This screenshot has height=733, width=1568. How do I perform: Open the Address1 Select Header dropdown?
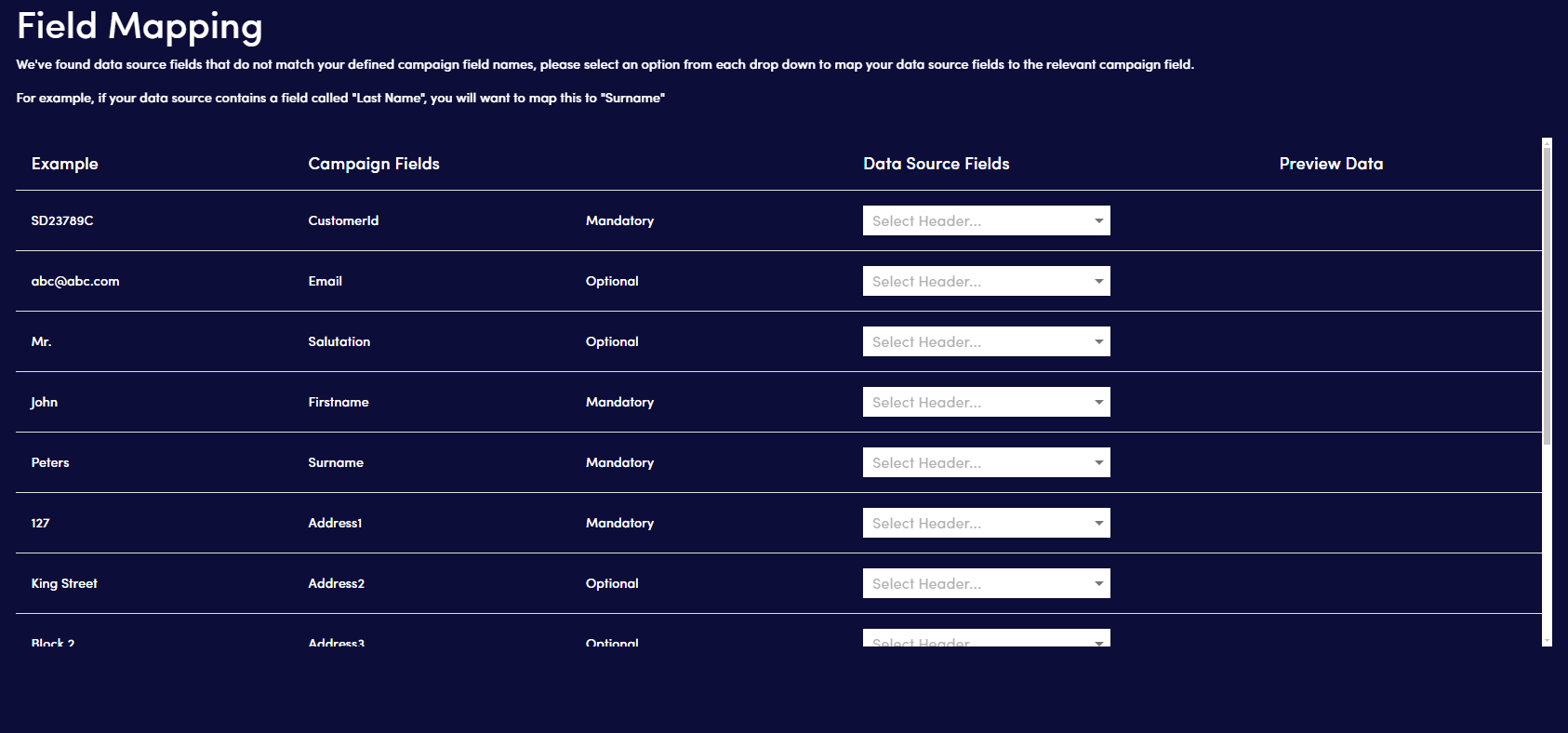coord(986,523)
